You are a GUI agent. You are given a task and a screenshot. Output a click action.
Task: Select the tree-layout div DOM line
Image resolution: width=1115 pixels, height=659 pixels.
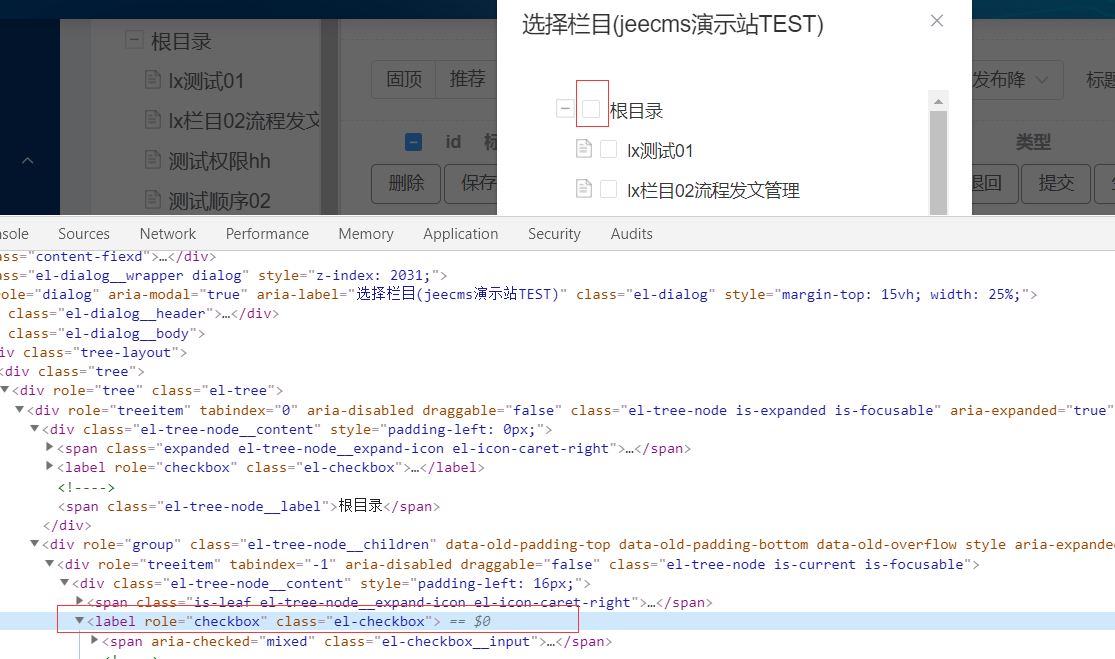pos(94,353)
